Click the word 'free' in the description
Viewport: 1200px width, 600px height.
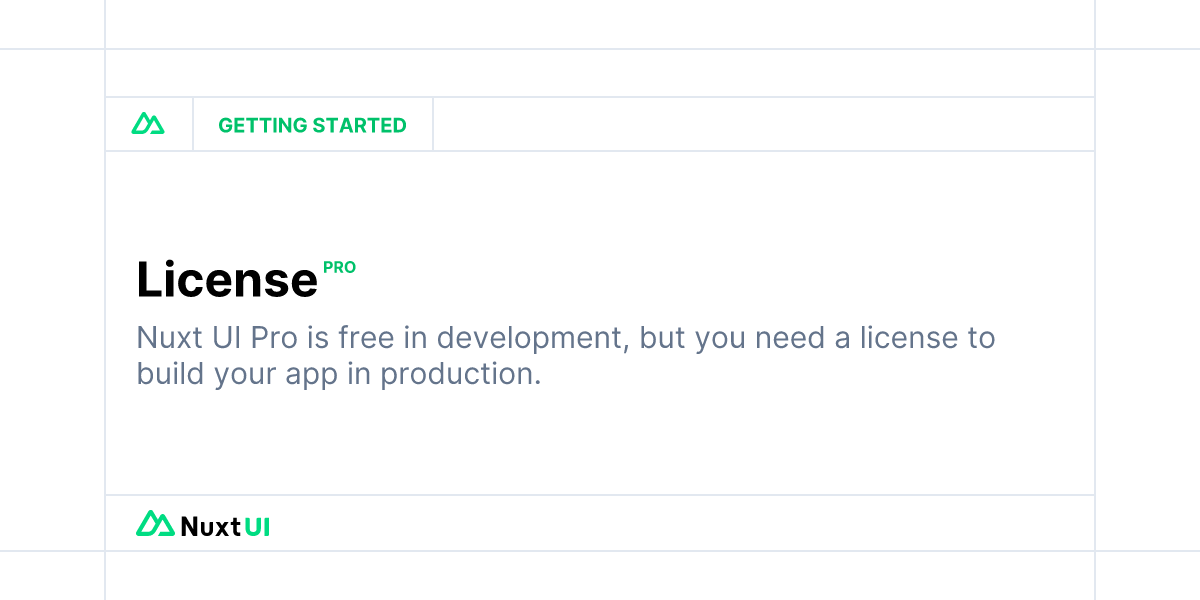coord(369,338)
